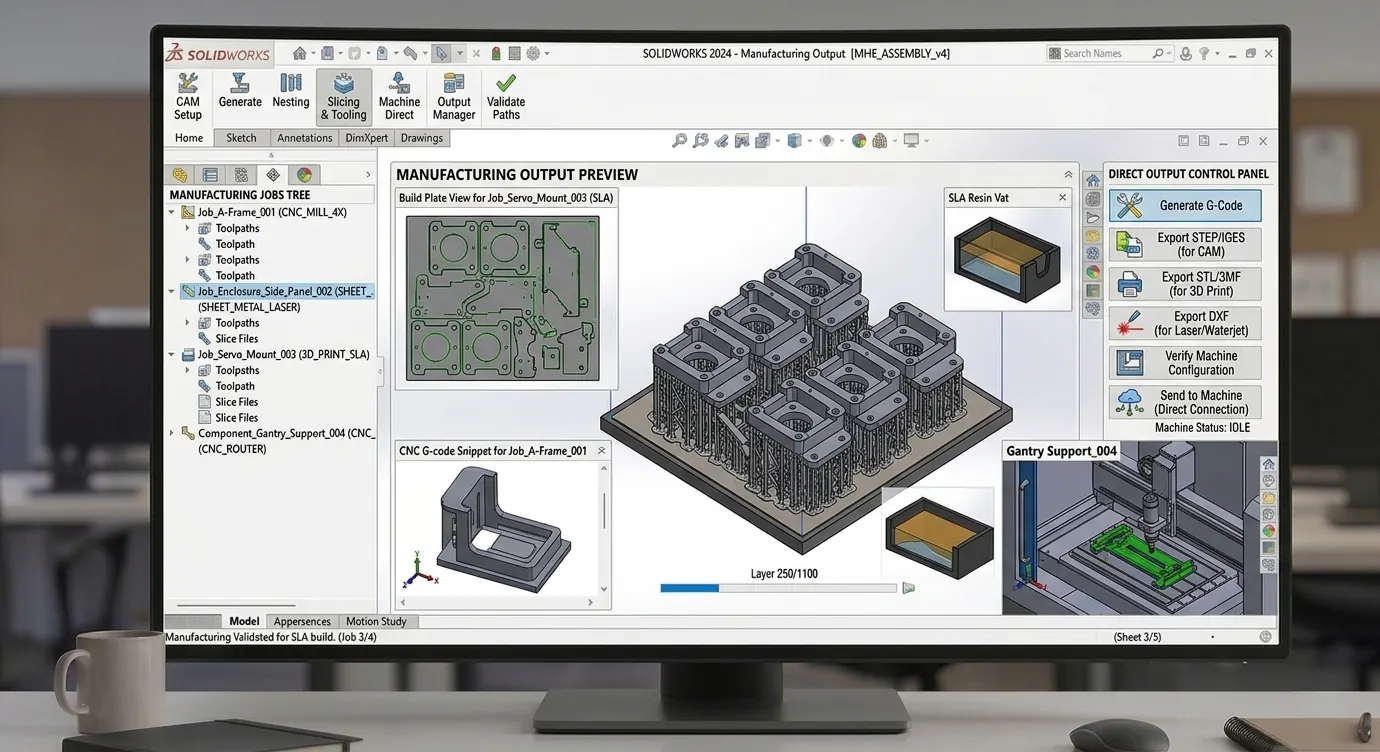
Task: Click the Build Plate View thumbnail
Action: pyautogui.click(x=503, y=298)
